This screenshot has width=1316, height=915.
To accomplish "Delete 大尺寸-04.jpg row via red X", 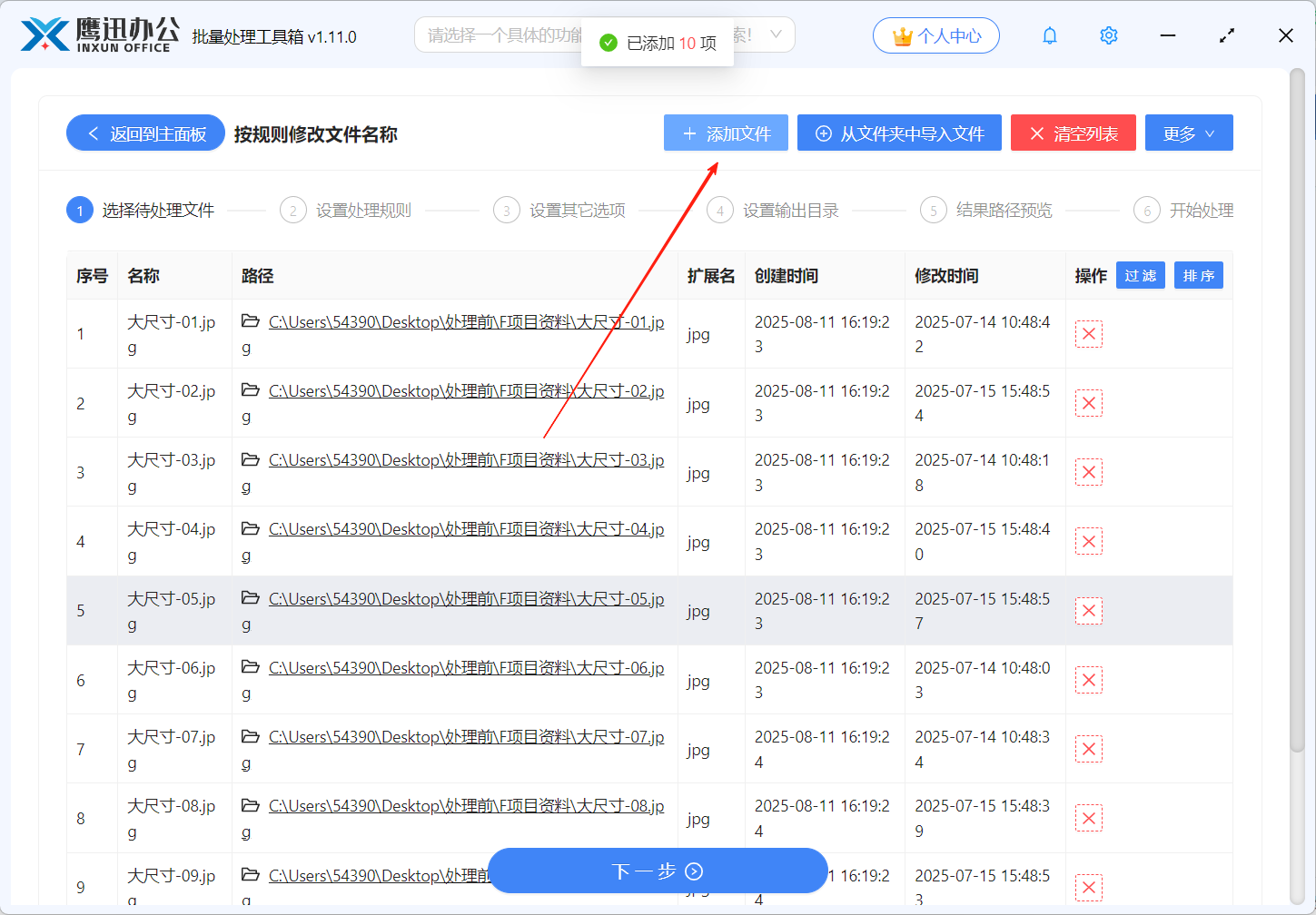I will click(1089, 542).
